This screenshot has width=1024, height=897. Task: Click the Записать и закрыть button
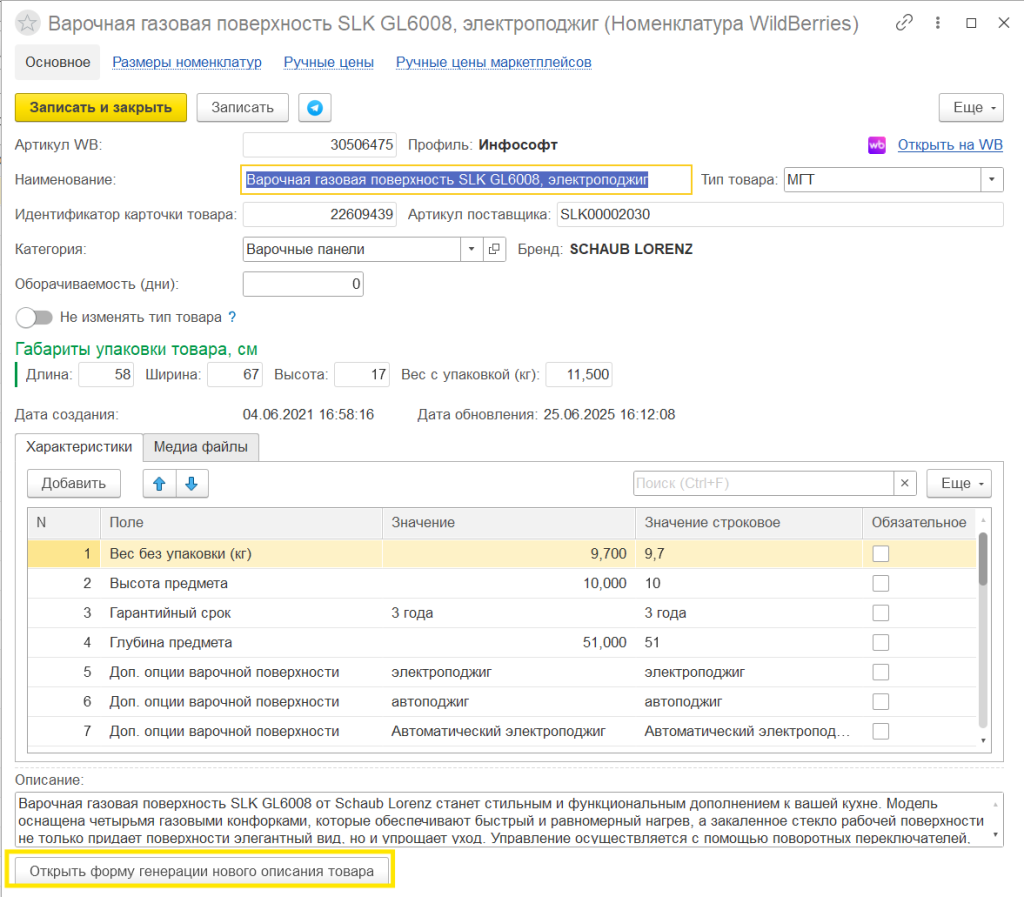[101, 108]
